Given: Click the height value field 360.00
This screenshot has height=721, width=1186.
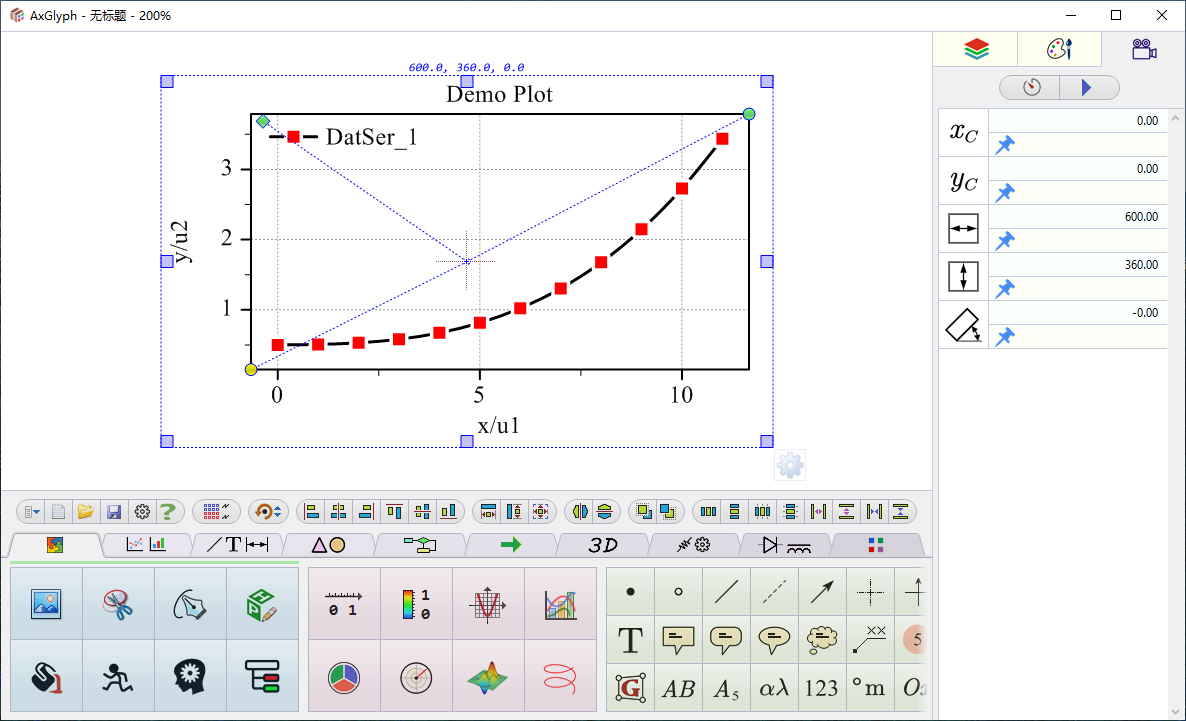Looking at the screenshot, I should pos(1078,265).
